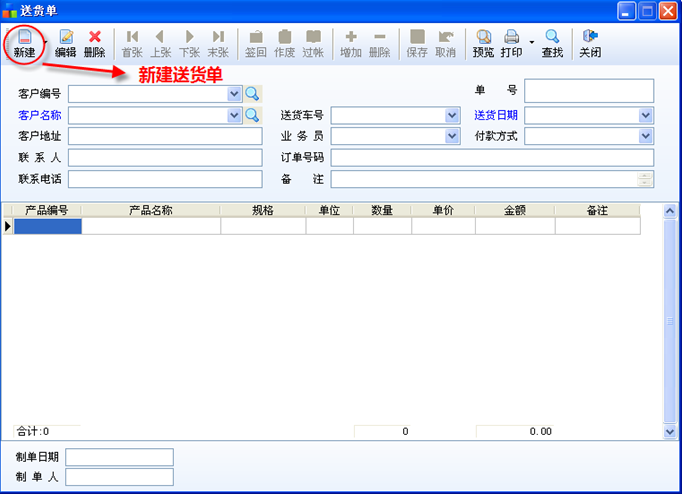Screen dimensions: 685x496
Task: Minimize the 送货单 window
Action: [626, 11]
